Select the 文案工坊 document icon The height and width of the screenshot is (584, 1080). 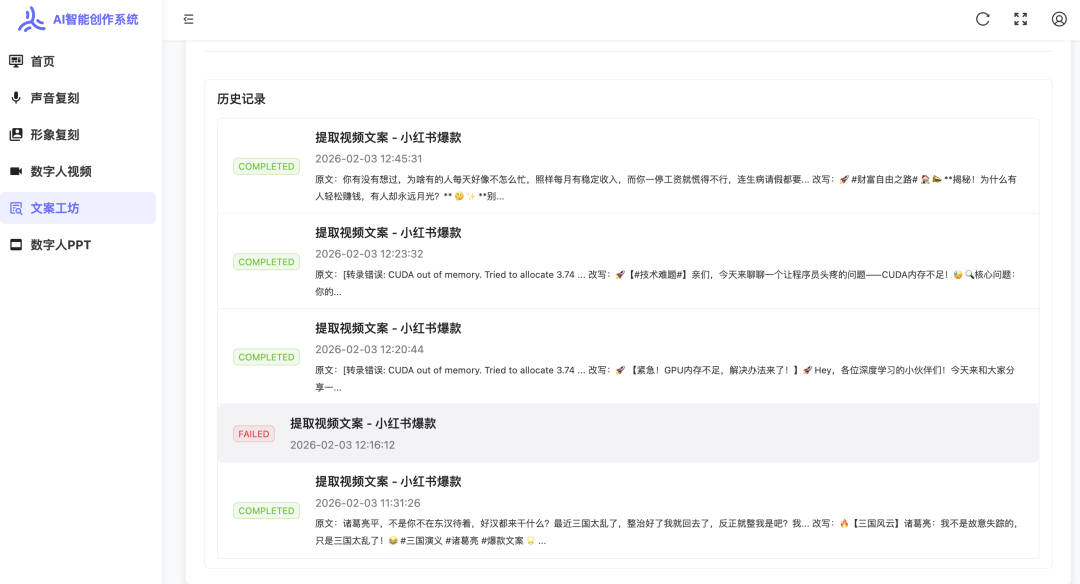pyautogui.click(x=14, y=207)
